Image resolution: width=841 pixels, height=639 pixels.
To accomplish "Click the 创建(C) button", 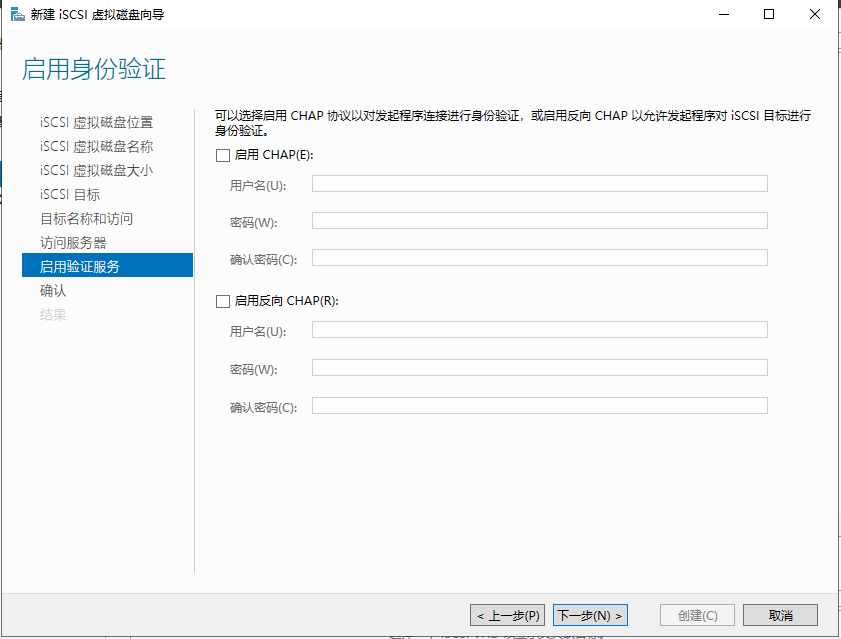I will coord(697,615).
